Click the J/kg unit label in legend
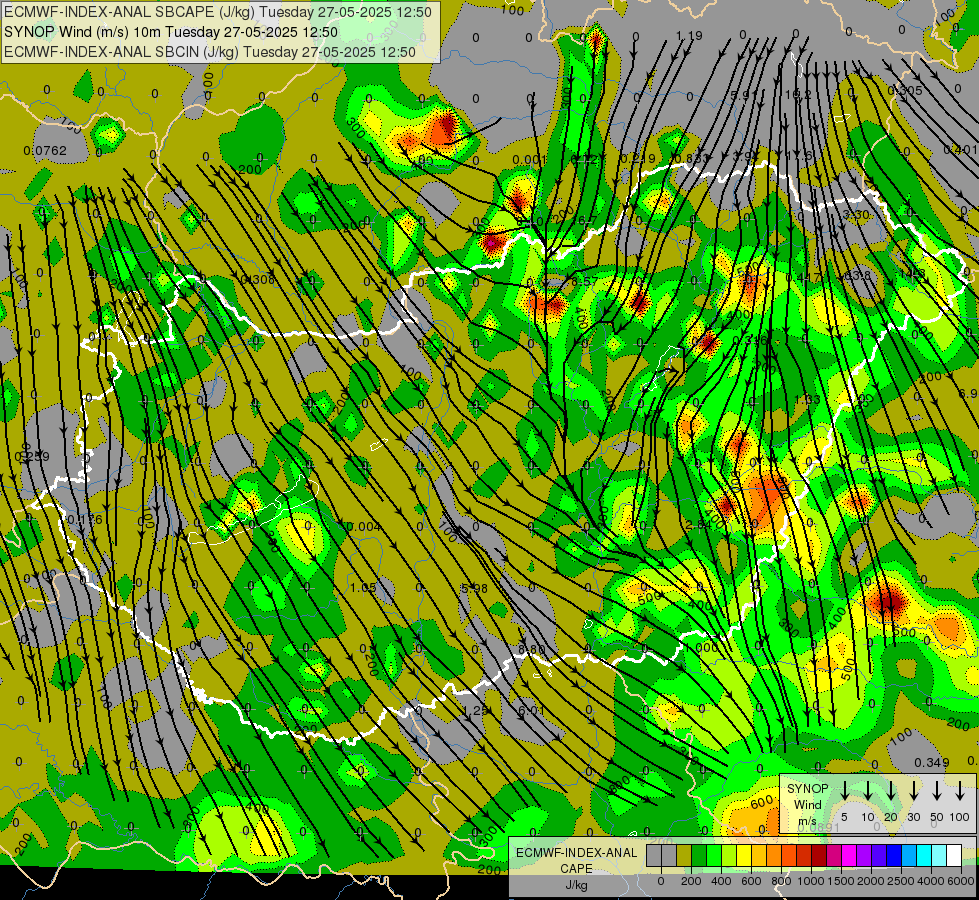The height and width of the screenshot is (900, 979). (x=576, y=885)
